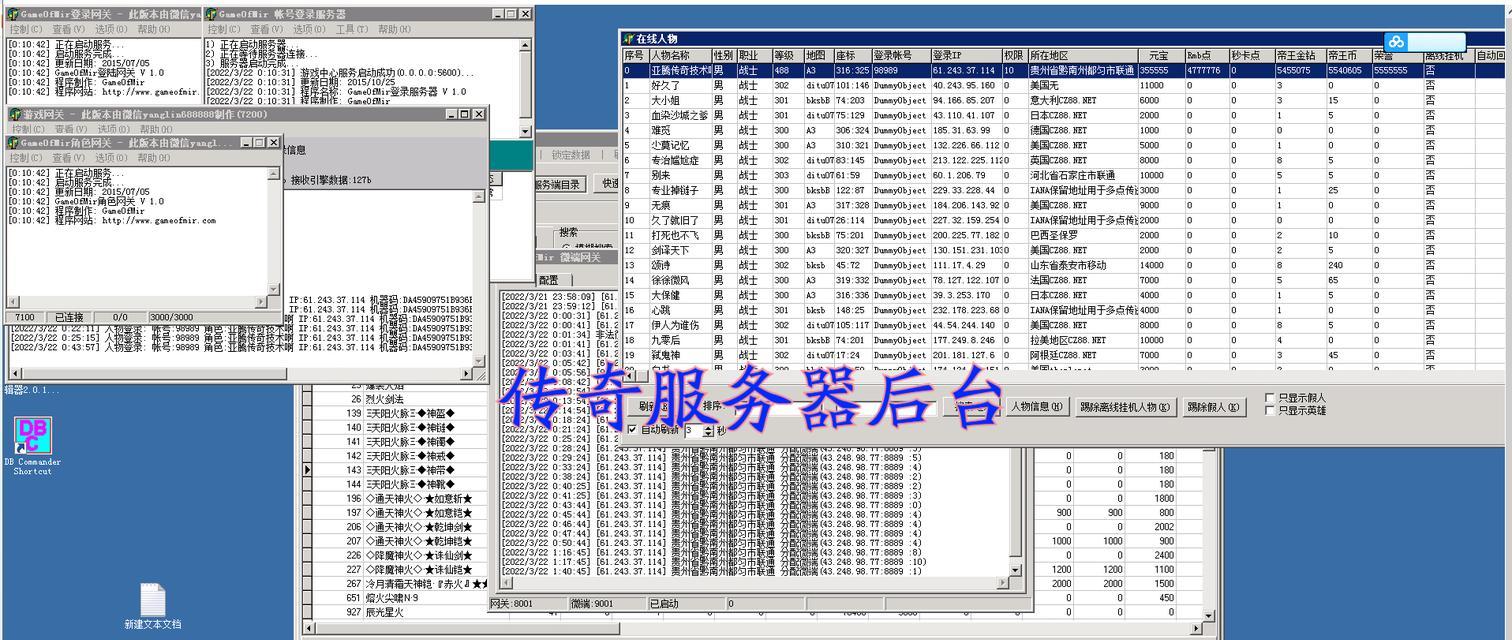This screenshot has height=640, width=1512.
Task: Select item row 熔火尖啸N9
Action: click(400, 598)
